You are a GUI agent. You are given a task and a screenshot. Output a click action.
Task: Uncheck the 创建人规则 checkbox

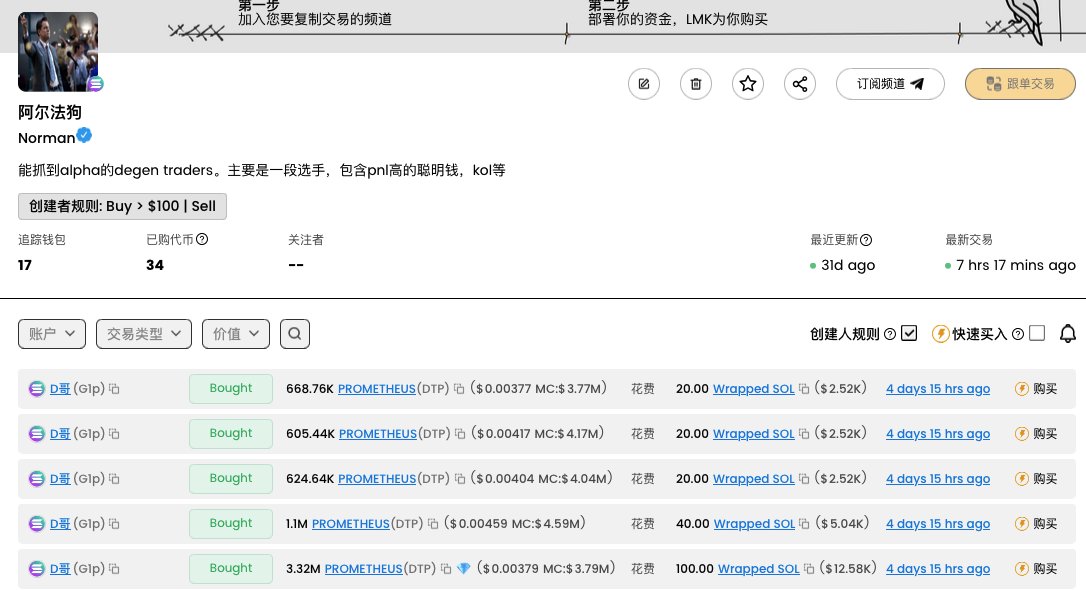coord(909,333)
